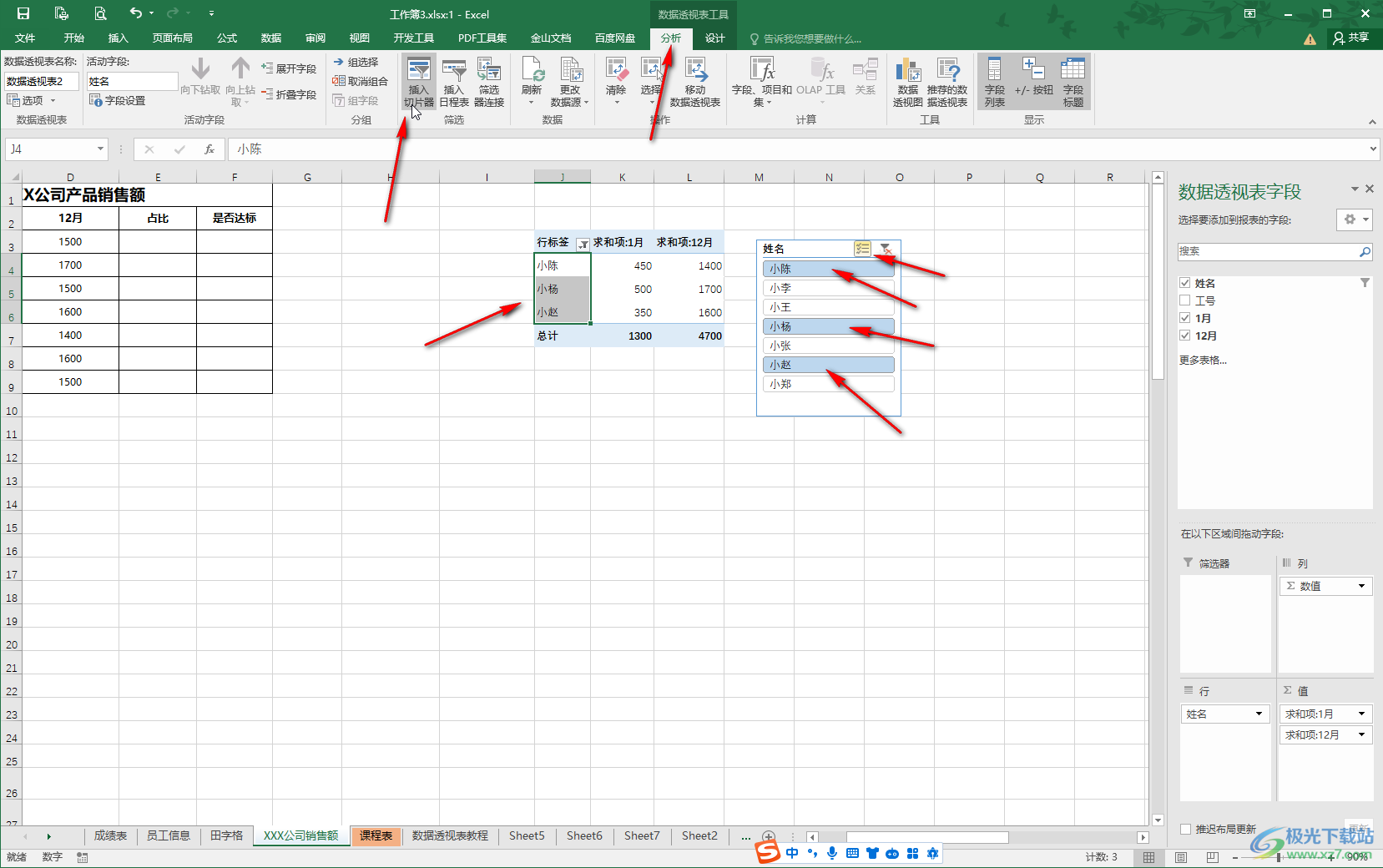Image resolution: width=1383 pixels, height=868 pixels.
Task: Toggle the Field List button
Action: (x=994, y=82)
